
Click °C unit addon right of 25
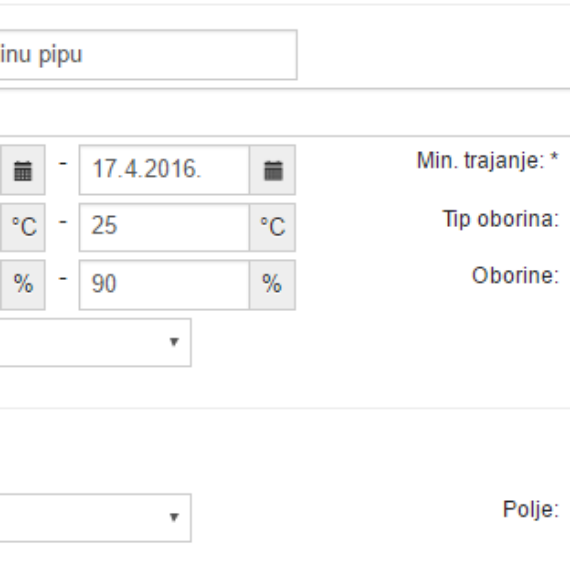[273, 227]
